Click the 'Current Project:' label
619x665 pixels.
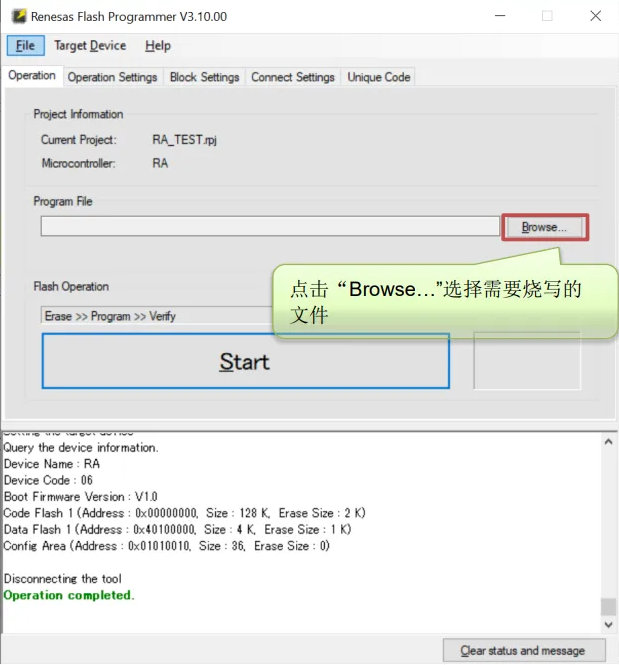(78, 140)
